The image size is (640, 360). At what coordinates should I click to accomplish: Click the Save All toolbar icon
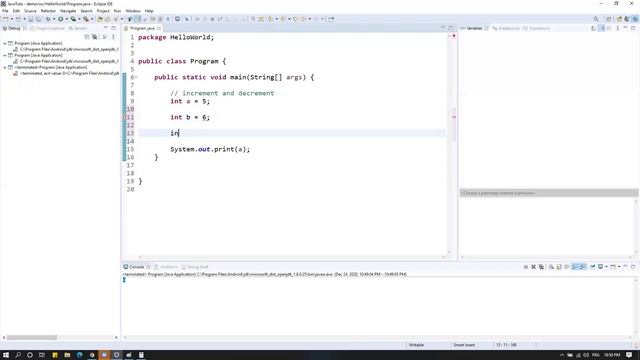click(x=38, y=19)
